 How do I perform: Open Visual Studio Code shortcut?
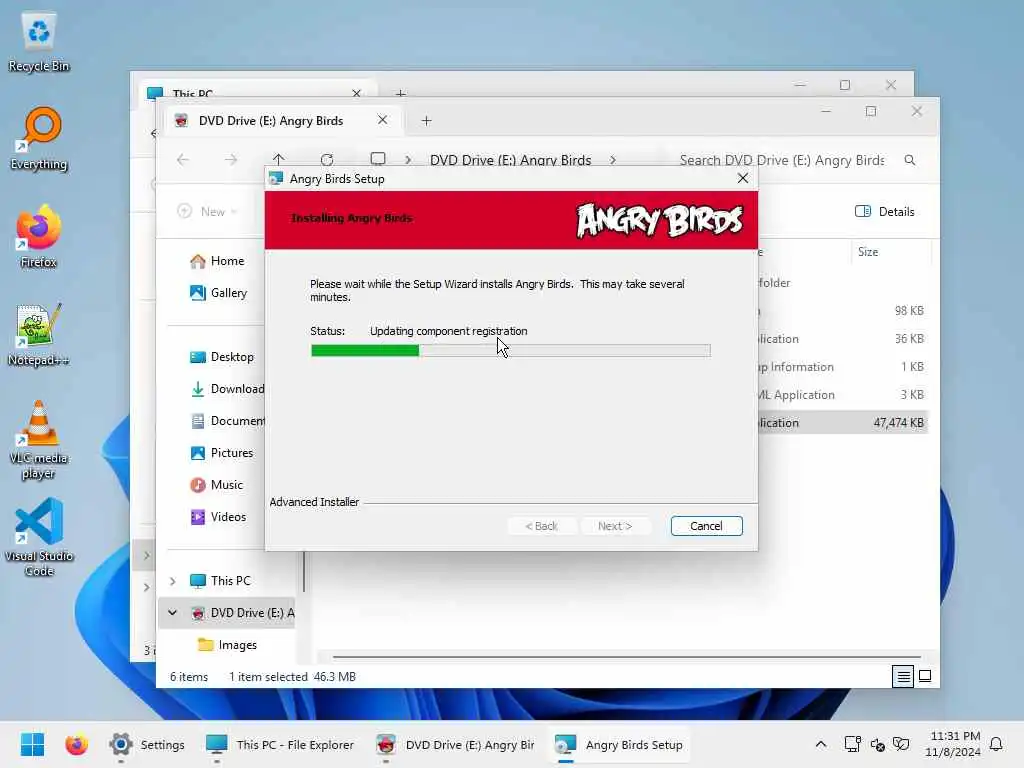click(x=39, y=537)
